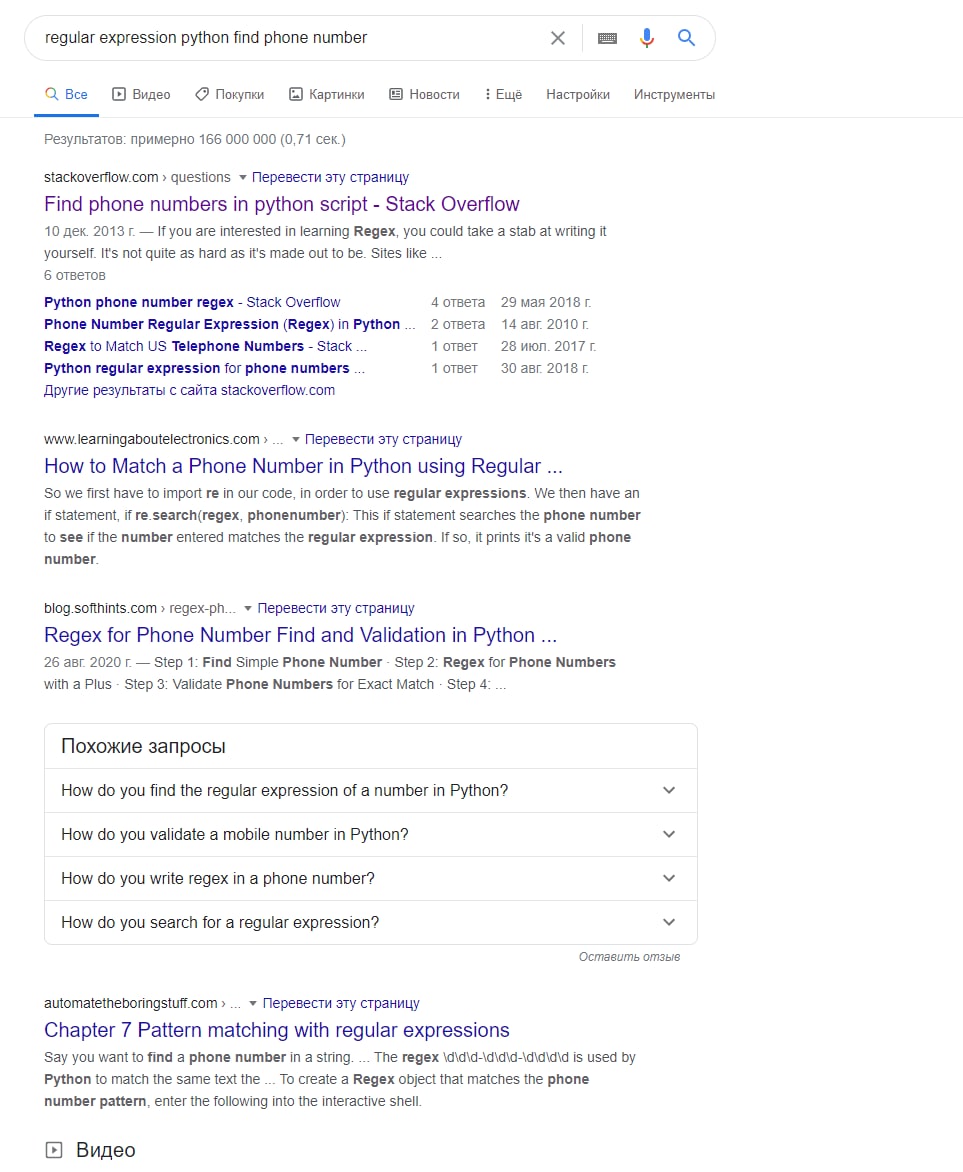Start voice search with the microphone icon
Screen dimensions: 963x1172
point(647,37)
